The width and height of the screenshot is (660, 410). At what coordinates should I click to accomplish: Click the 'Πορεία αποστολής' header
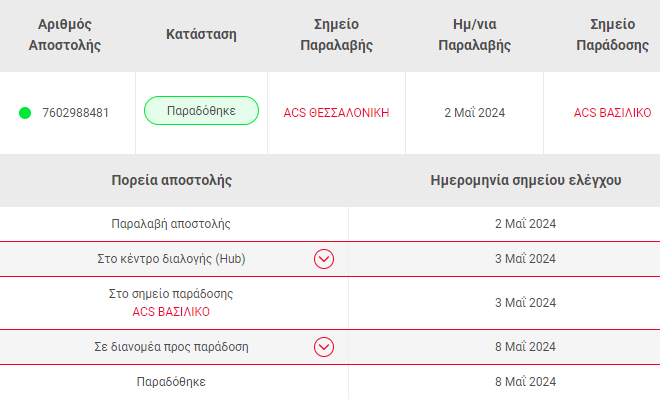[172, 180]
